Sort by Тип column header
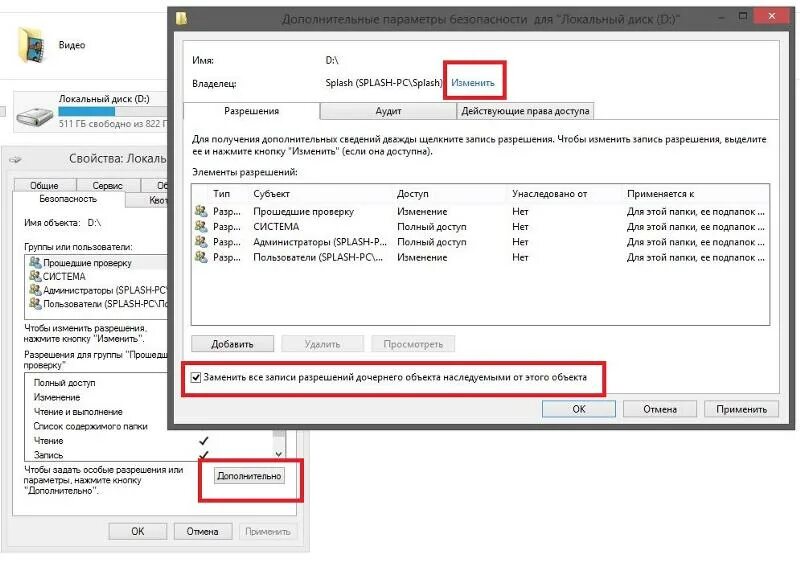The image size is (800, 564). click(x=221, y=194)
